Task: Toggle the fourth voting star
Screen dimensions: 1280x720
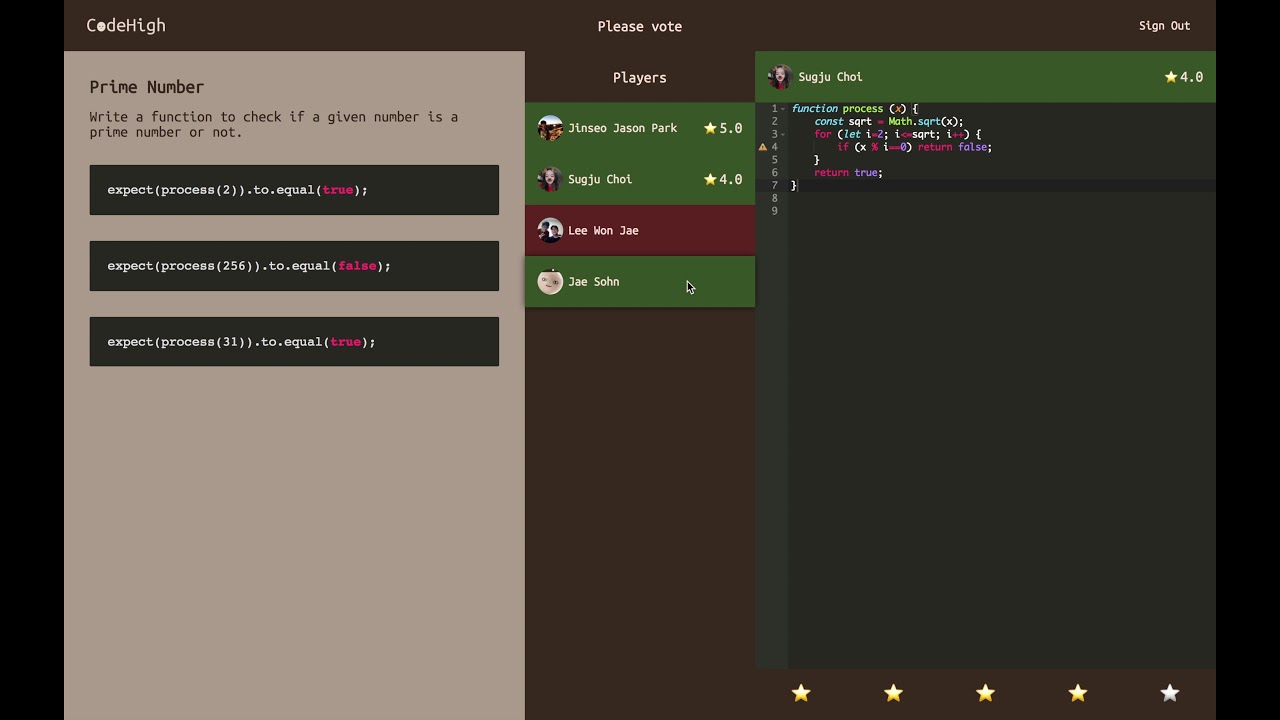Action: click(x=1077, y=692)
